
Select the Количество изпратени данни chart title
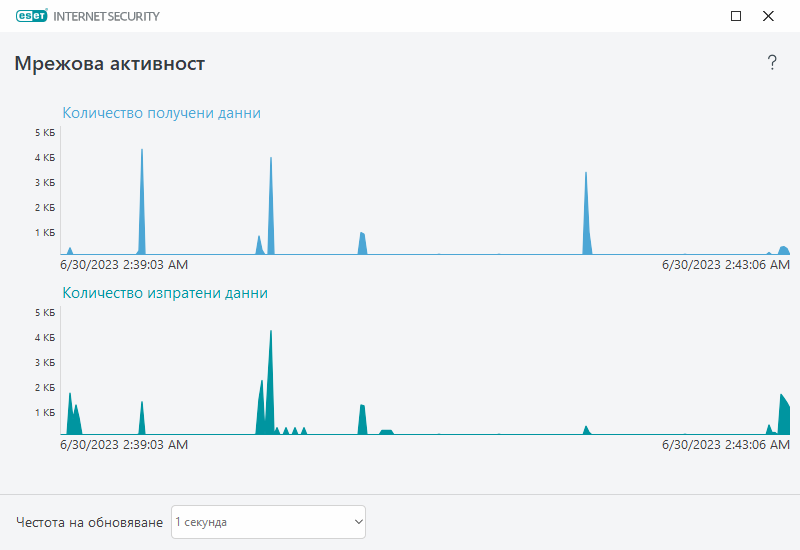165,293
